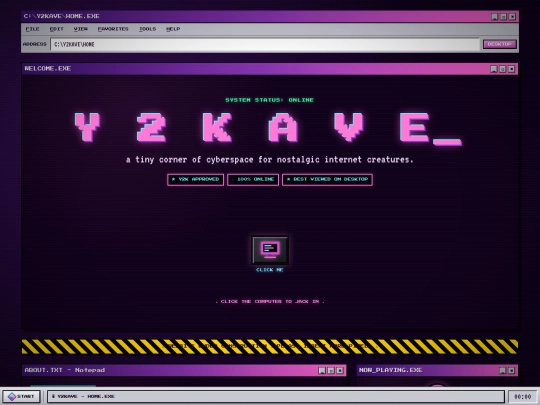Open the Help menu
The width and height of the screenshot is (540, 405).
pos(173,29)
